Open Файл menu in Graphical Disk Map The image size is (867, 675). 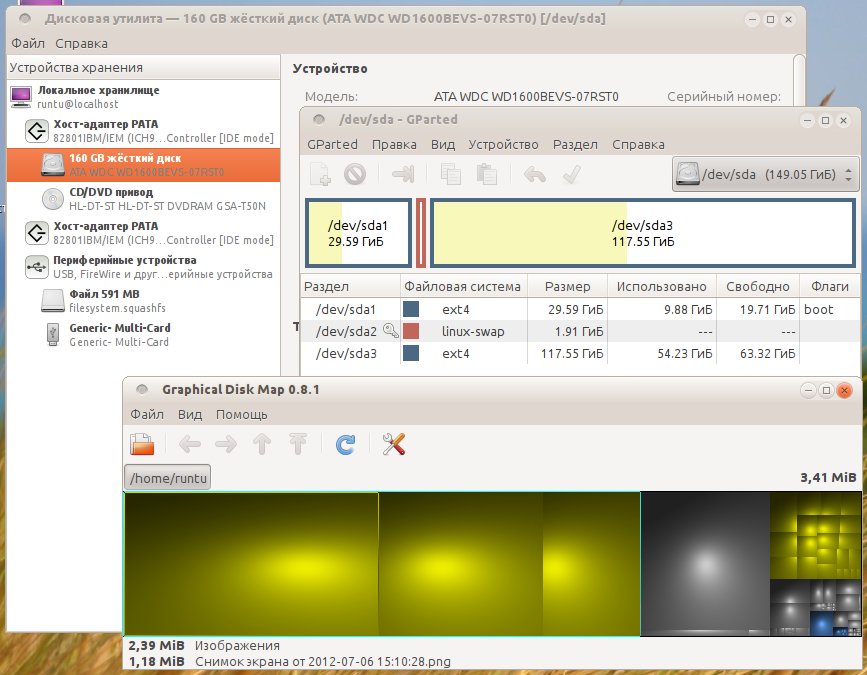pos(147,414)
